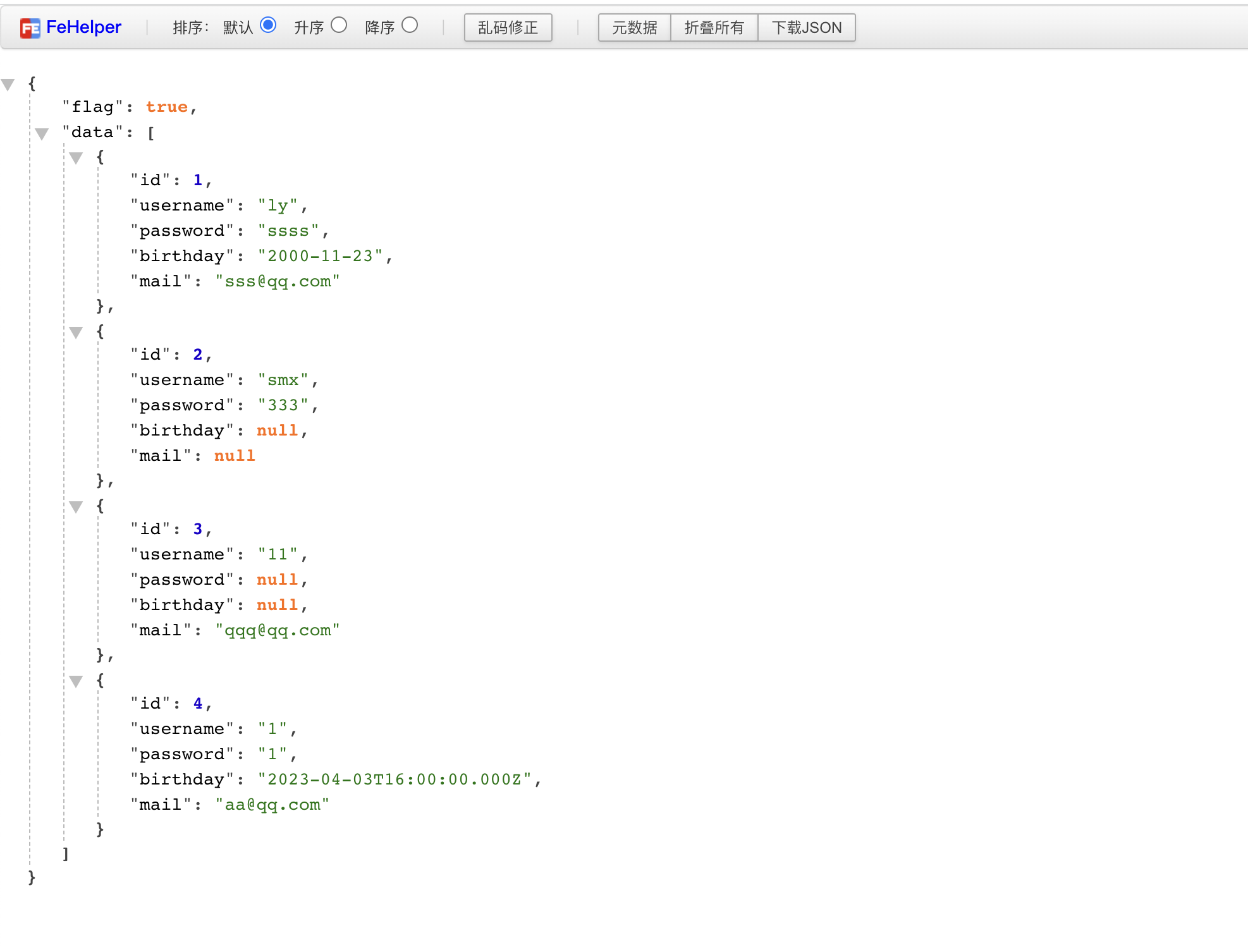Select the 降序 descending sort radio
1248x952 pixels.
410,25
